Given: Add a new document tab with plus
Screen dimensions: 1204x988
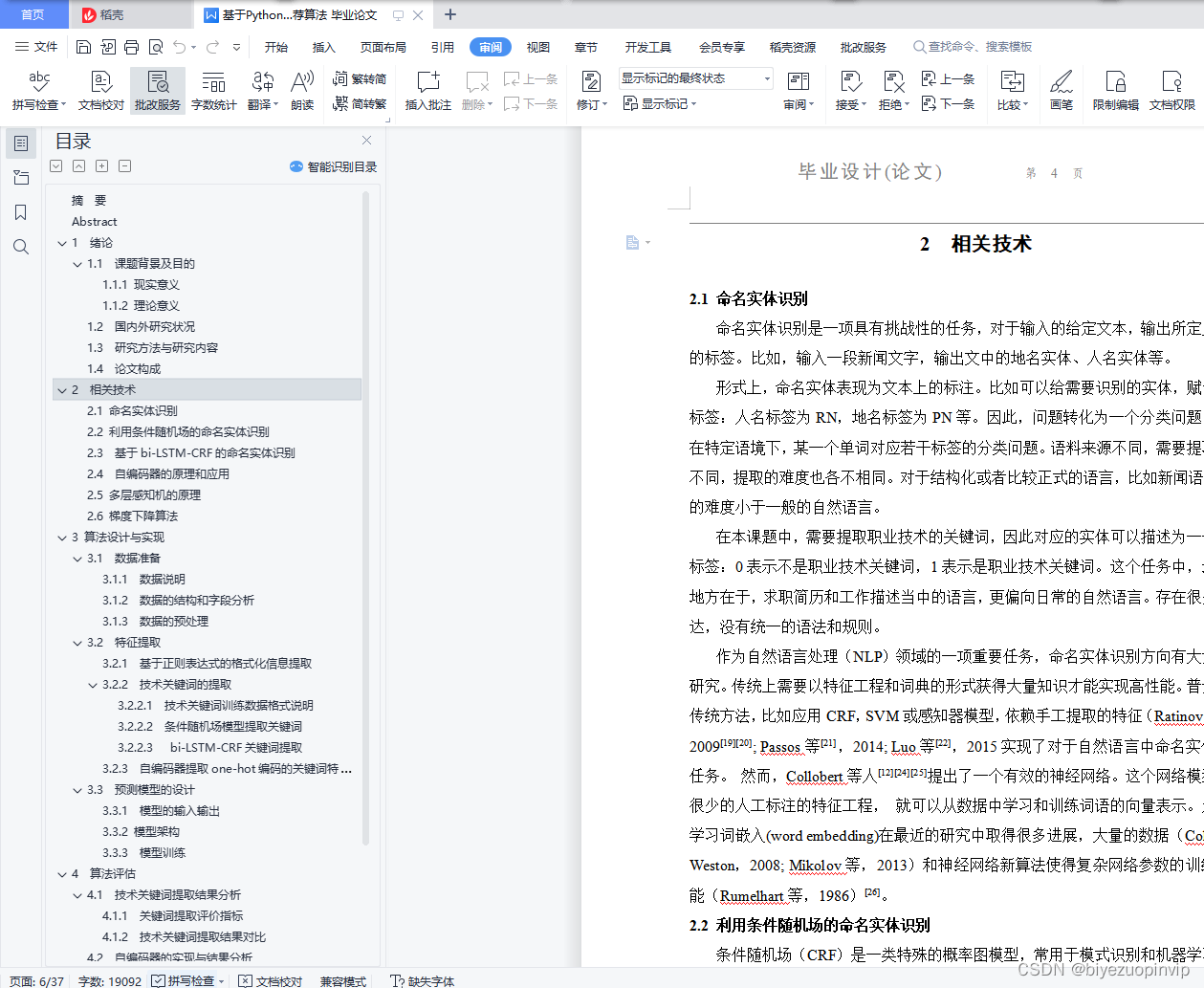Looking at the screenshot, I should [450, 14].
